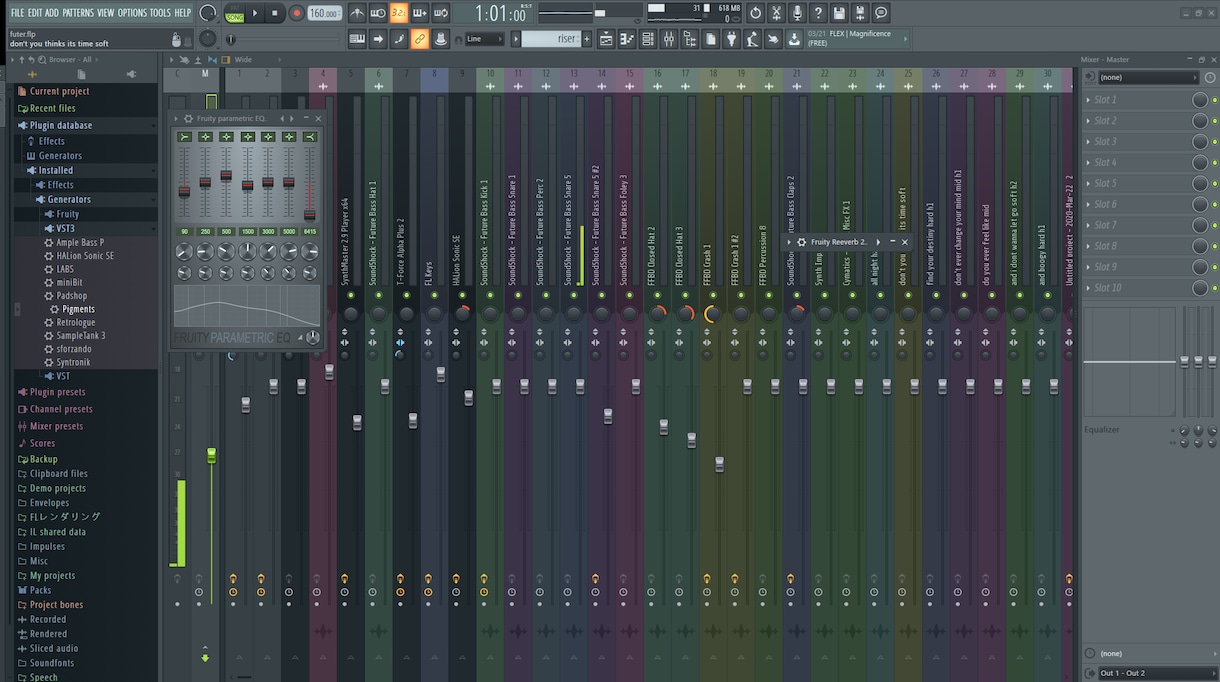Viewport: 1220px width, 682px height.
Task: Open the riser pattern selector
Action: [550, 39]
